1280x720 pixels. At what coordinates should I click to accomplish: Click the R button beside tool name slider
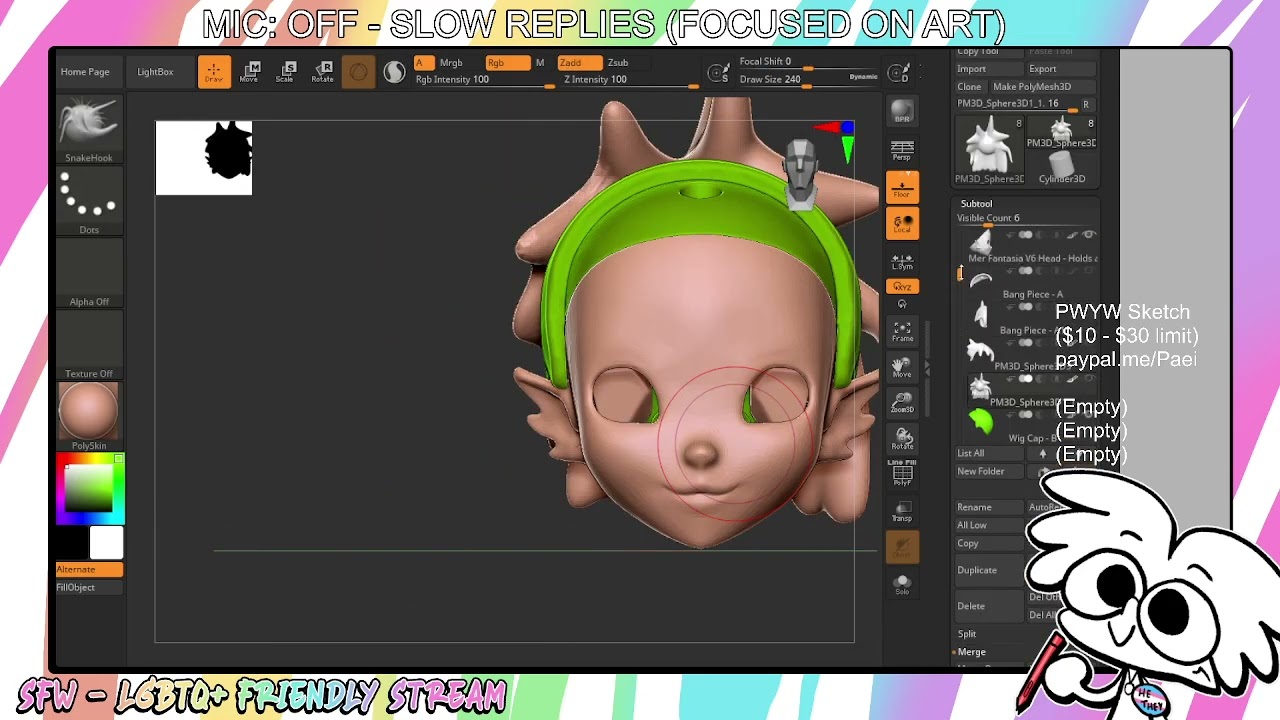[x=1086, y=104]
